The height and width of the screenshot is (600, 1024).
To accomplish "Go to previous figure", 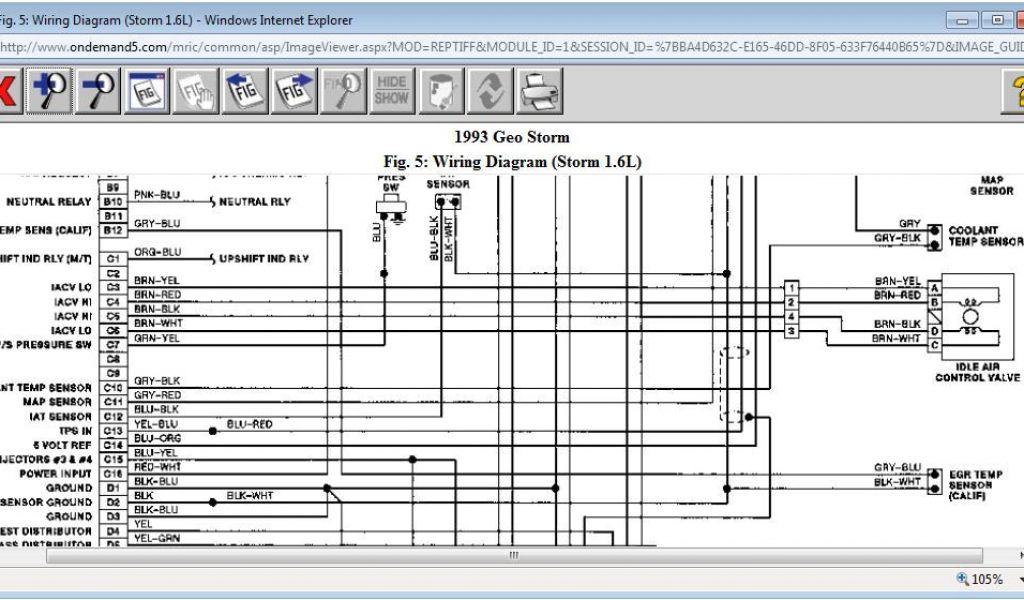I will pyautogui.click(x=245, y=92).
